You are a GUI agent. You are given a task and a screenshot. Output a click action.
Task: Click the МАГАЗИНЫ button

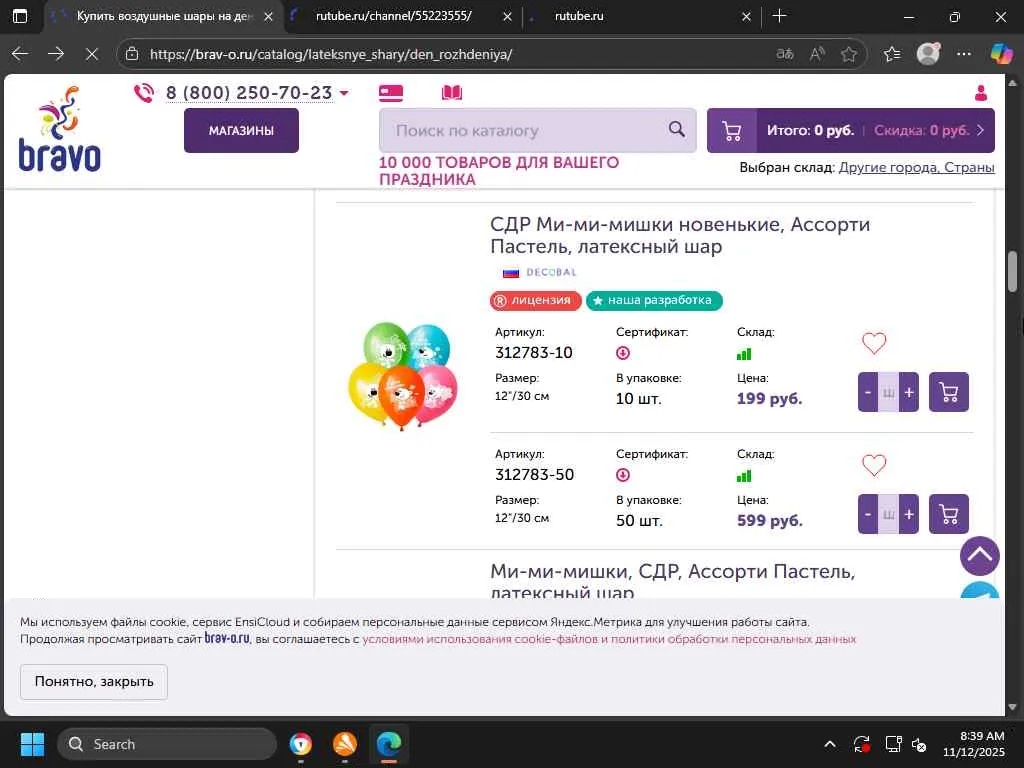241,131
